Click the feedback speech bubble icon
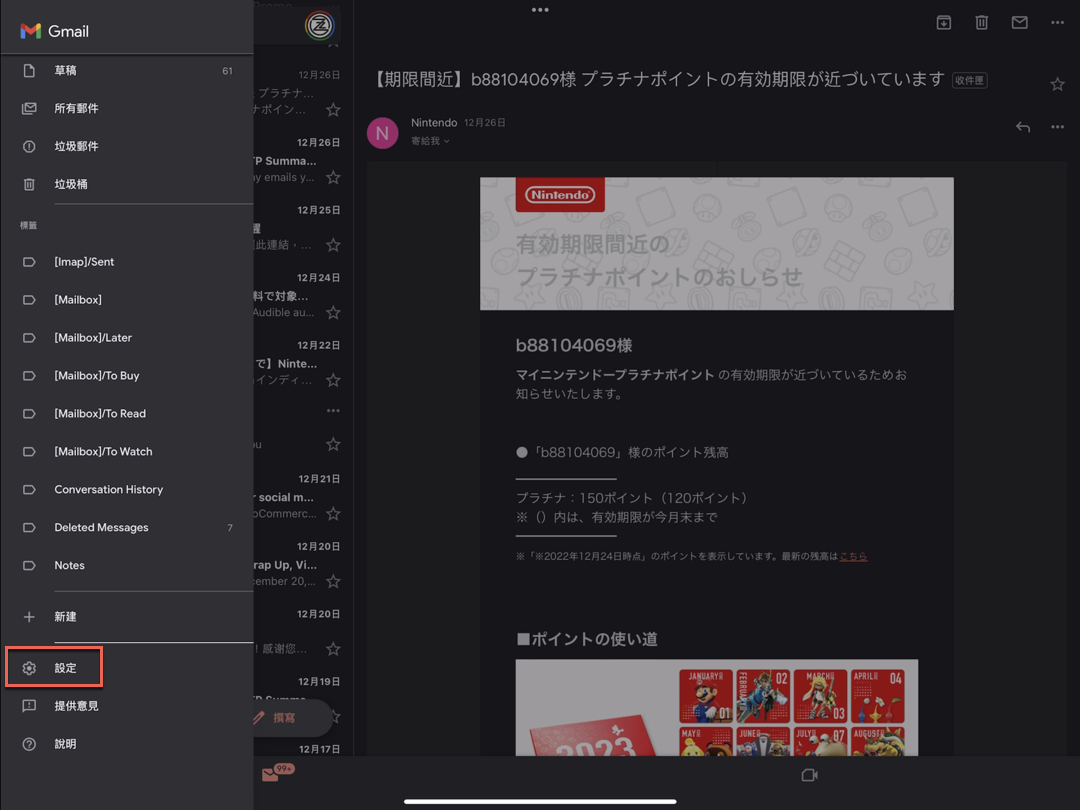 (x=29, y=706)
